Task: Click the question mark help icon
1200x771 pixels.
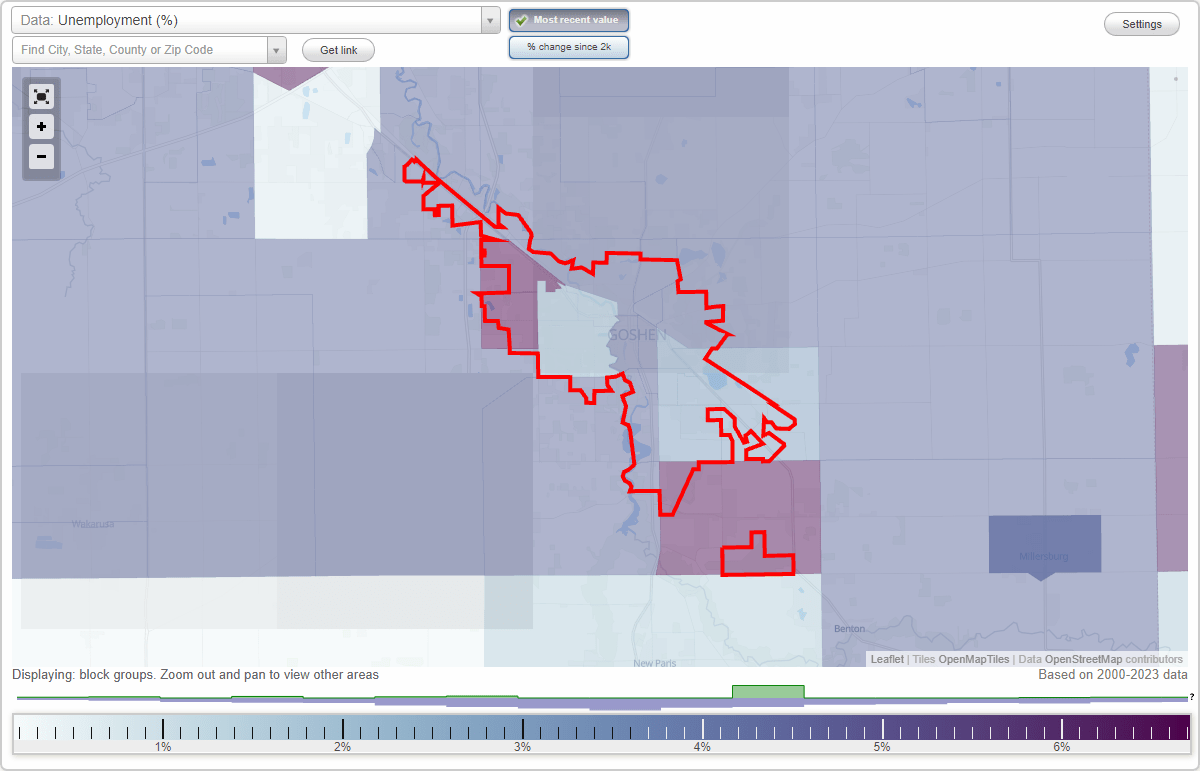Action: pyautogui.click(x=1192, y=697)
